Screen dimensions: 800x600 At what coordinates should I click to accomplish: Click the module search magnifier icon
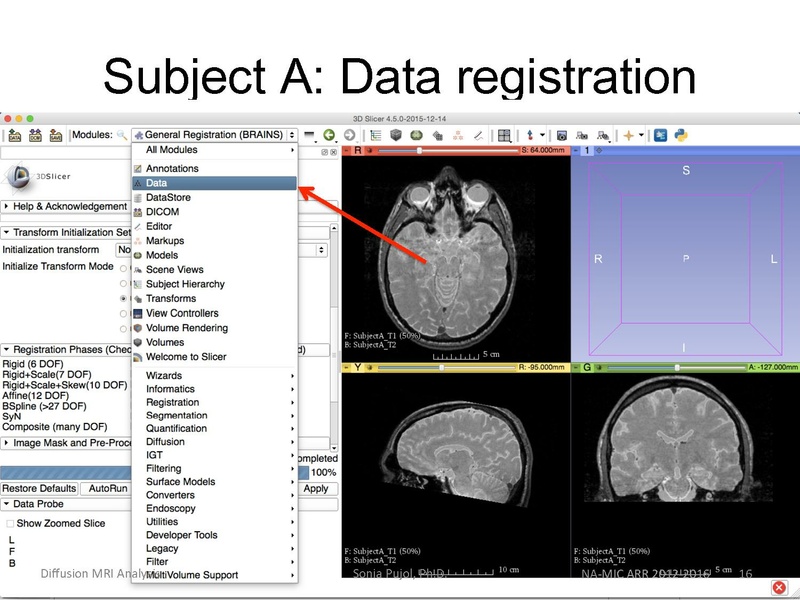(x=120, y=133)
